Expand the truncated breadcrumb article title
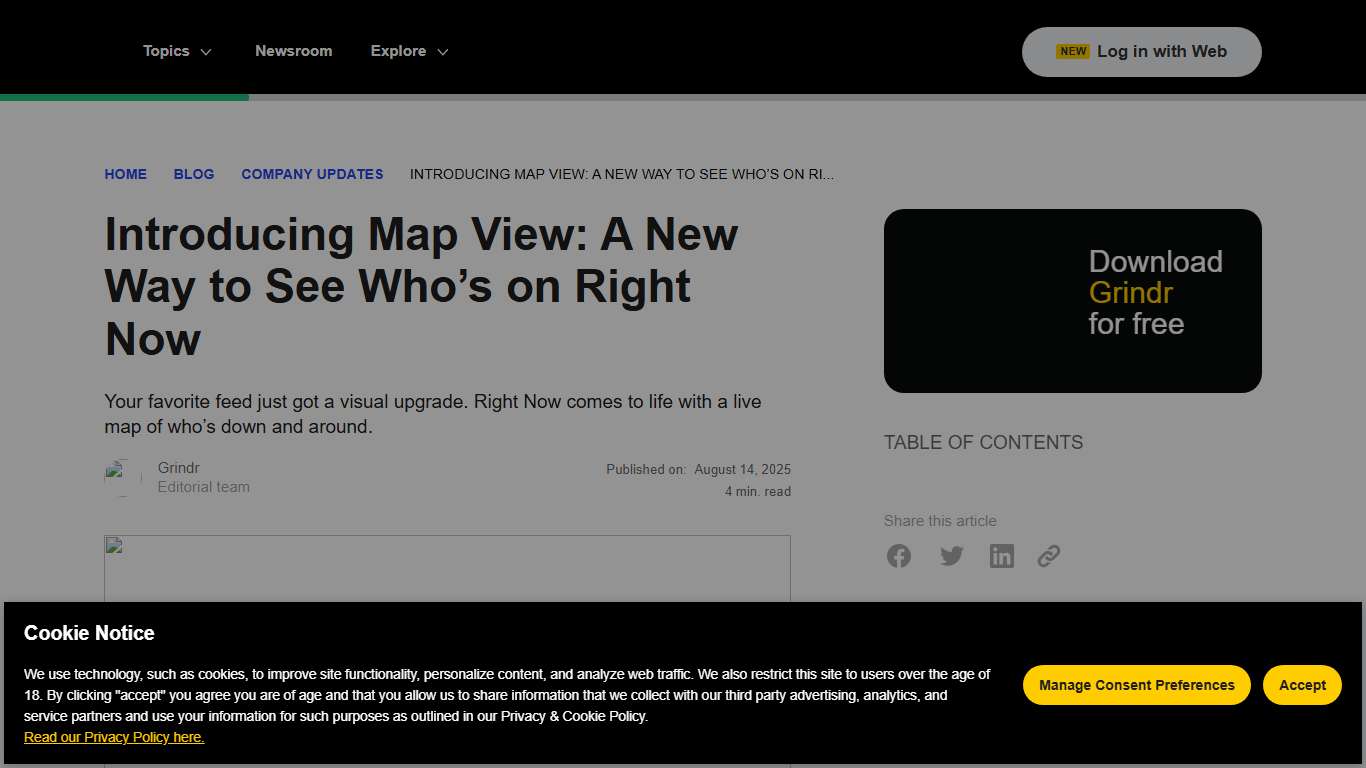The image size is (1366, 768). point(621,174)
